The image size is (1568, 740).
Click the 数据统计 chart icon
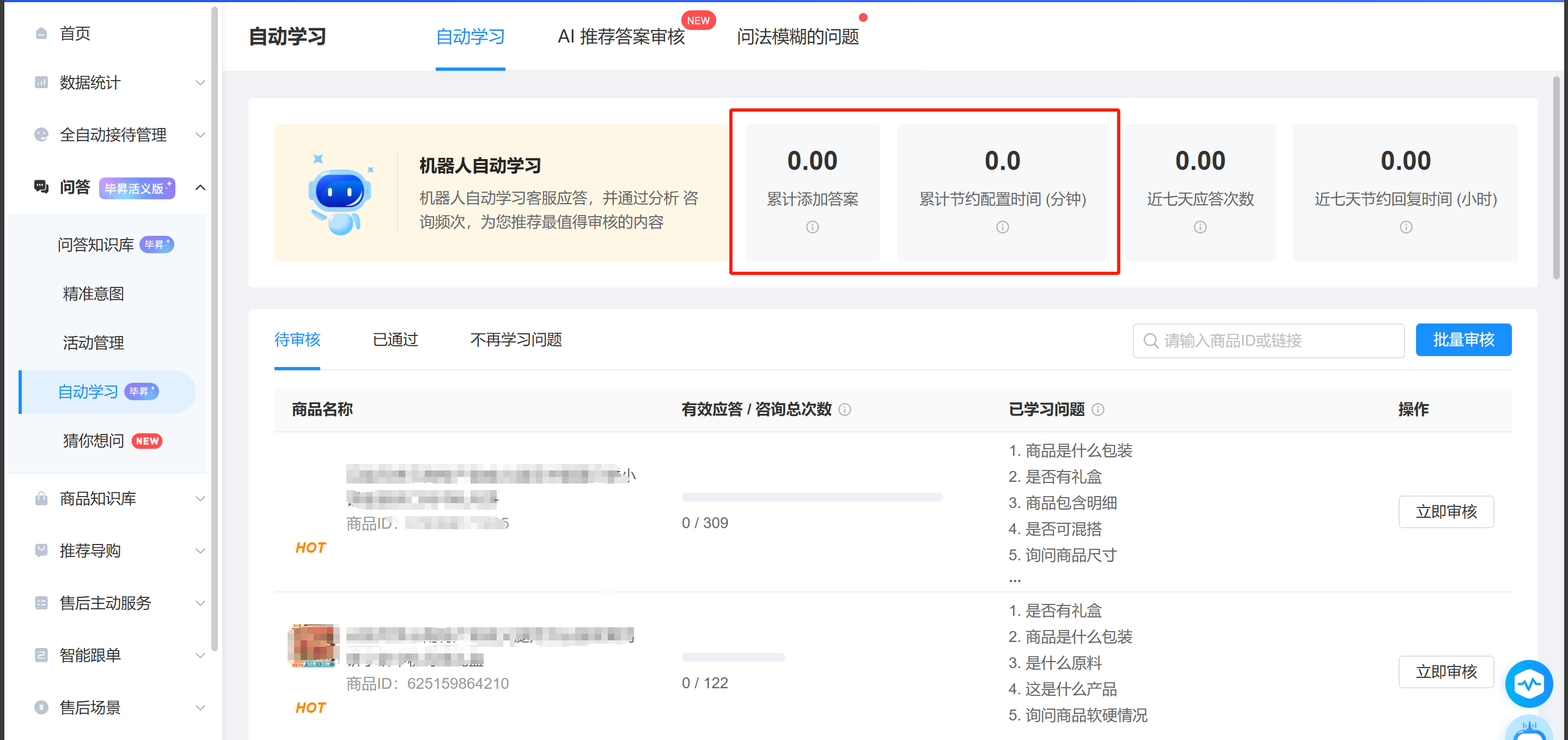[x=41, y=82]
